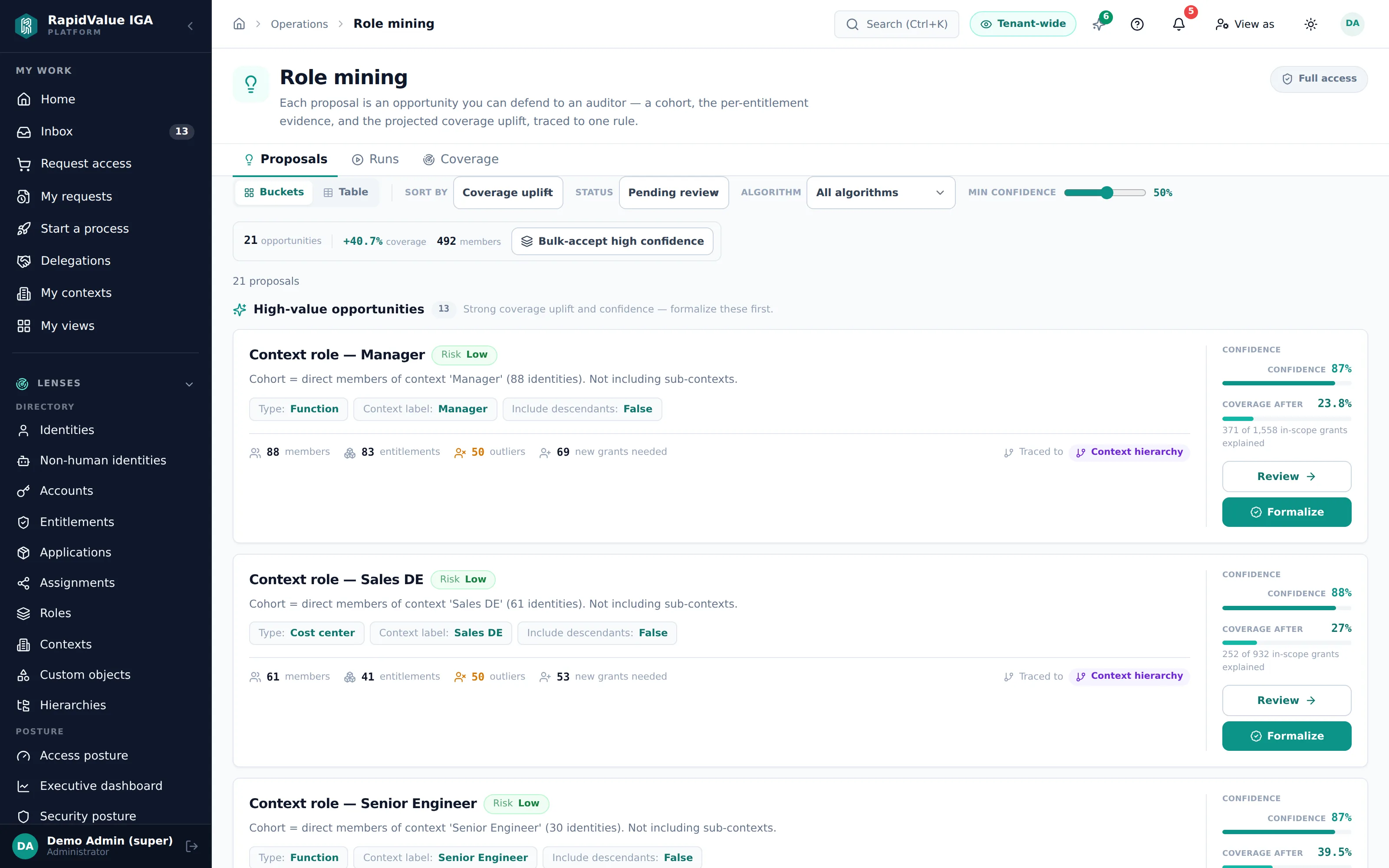Click 69 new grants needed
Viewport: 1389px width, 868px height.
pos(603,452)
